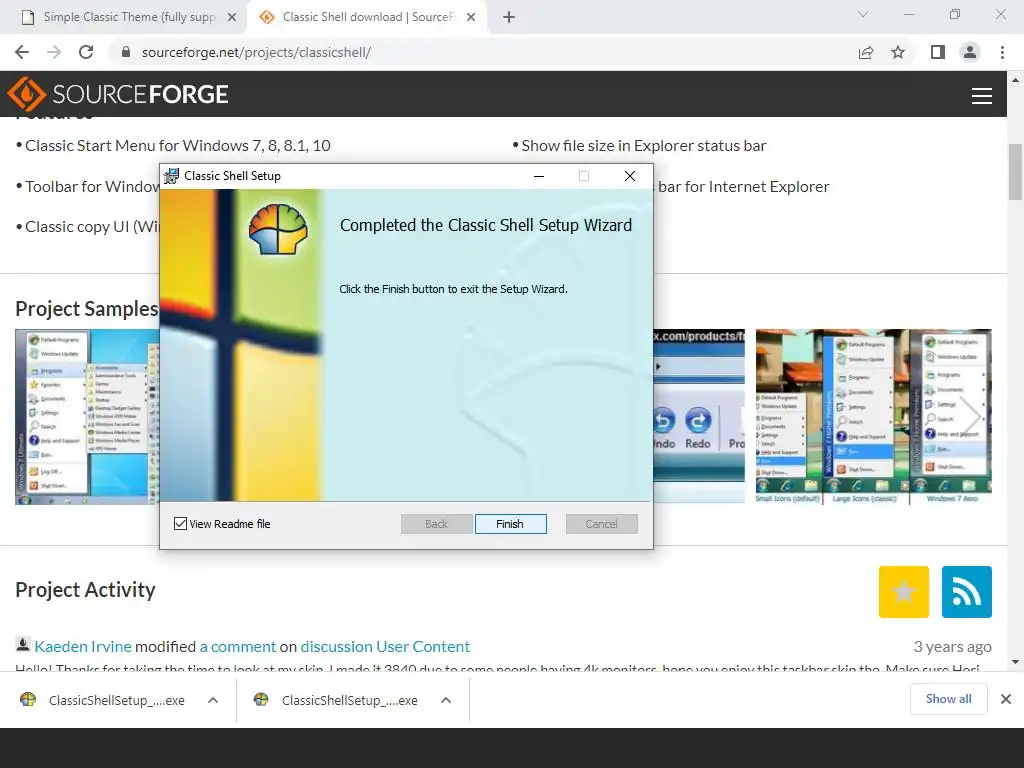Close the Simple Classic Theme tab
This screenshot has height=768, width=1024.
tap(232, 18)
